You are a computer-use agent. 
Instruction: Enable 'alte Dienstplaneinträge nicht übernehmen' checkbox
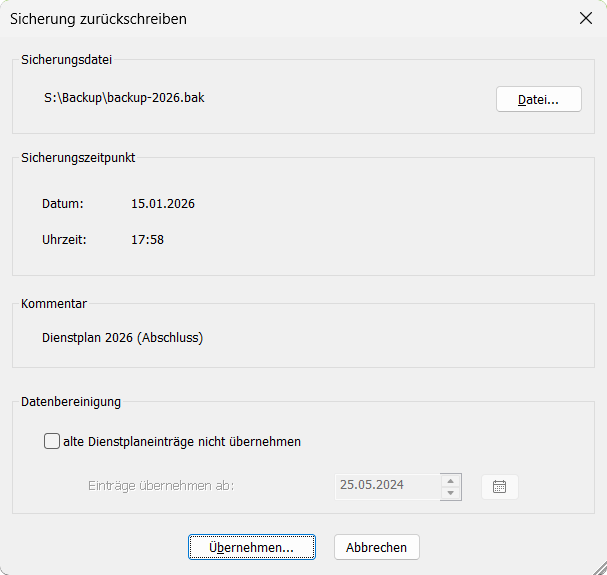[x=51, y=441]
